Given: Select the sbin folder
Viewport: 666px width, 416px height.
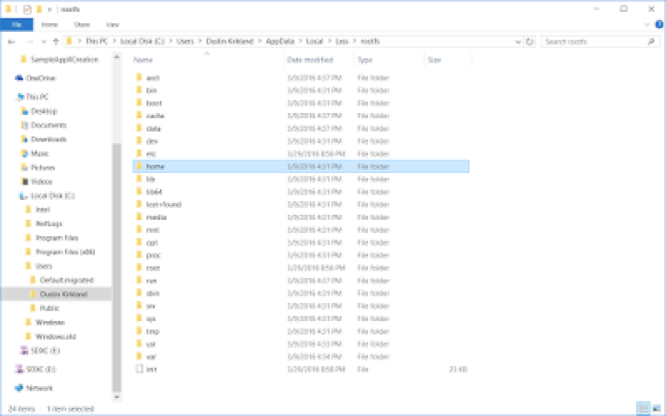Looking at the screenshot, I should pyautogui.click(x=301, y=293).
